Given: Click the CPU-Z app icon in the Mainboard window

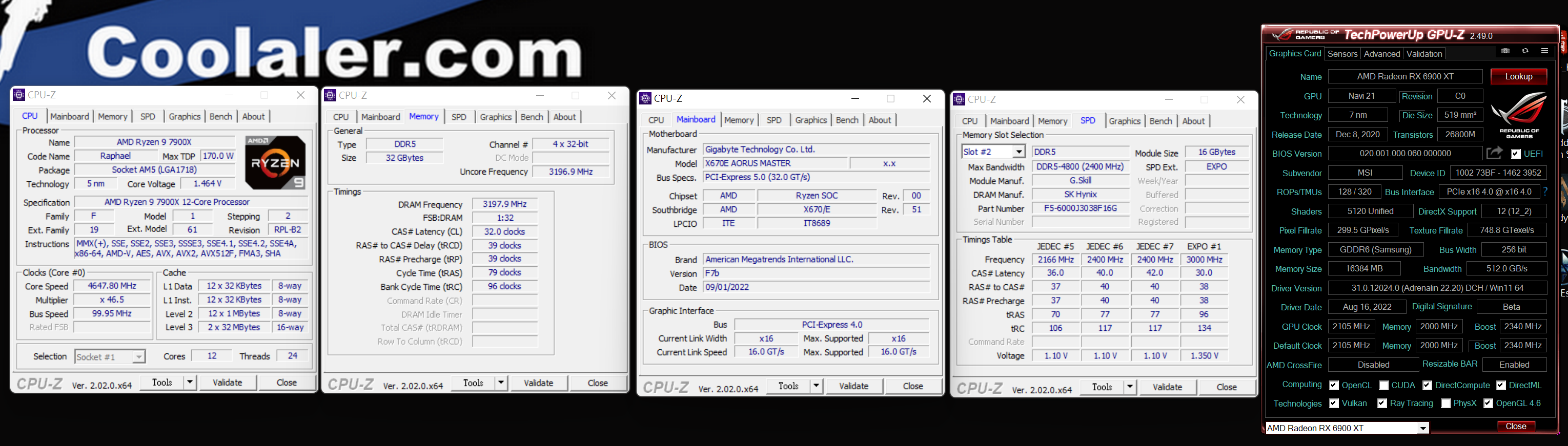Looking at the screenshot, I should click(645, 98).
